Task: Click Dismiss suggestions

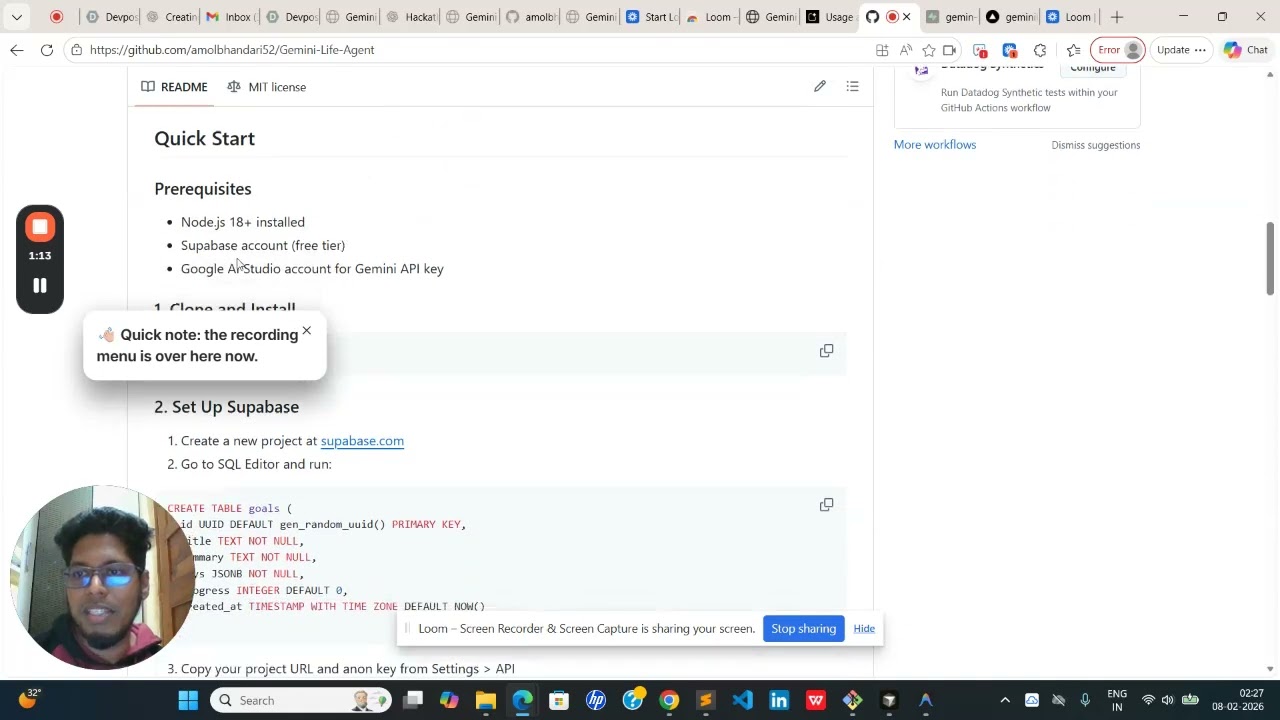Action: click(1095, 145)
